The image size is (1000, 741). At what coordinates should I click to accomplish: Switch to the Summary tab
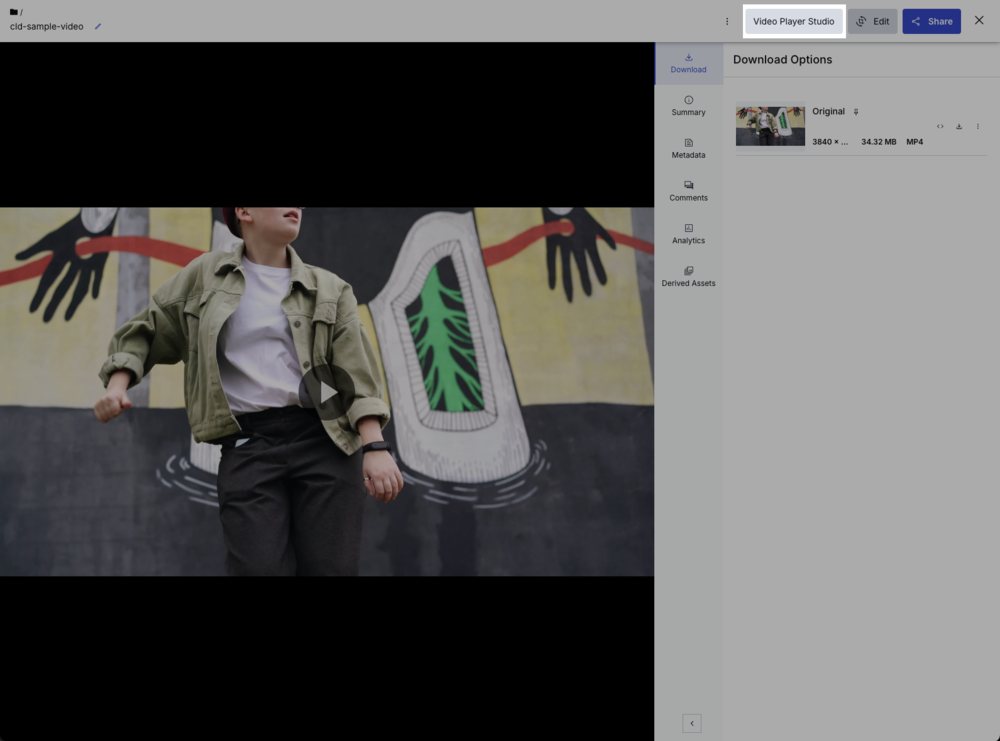coord(688,105)
